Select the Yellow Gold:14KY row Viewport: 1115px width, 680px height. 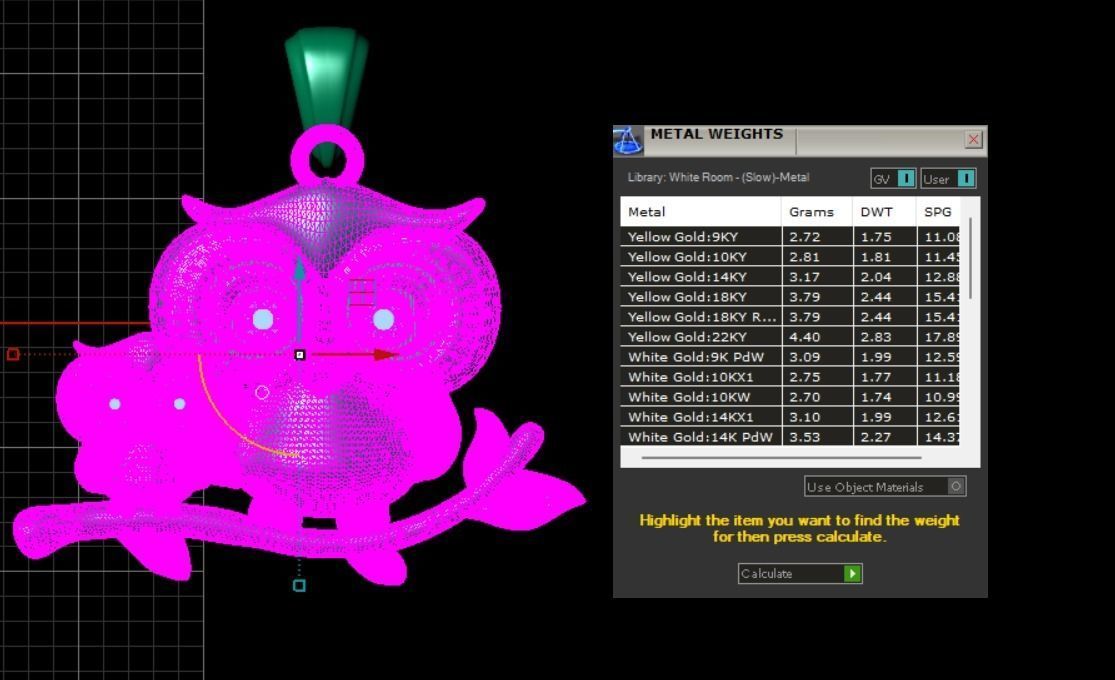point(790,277)
